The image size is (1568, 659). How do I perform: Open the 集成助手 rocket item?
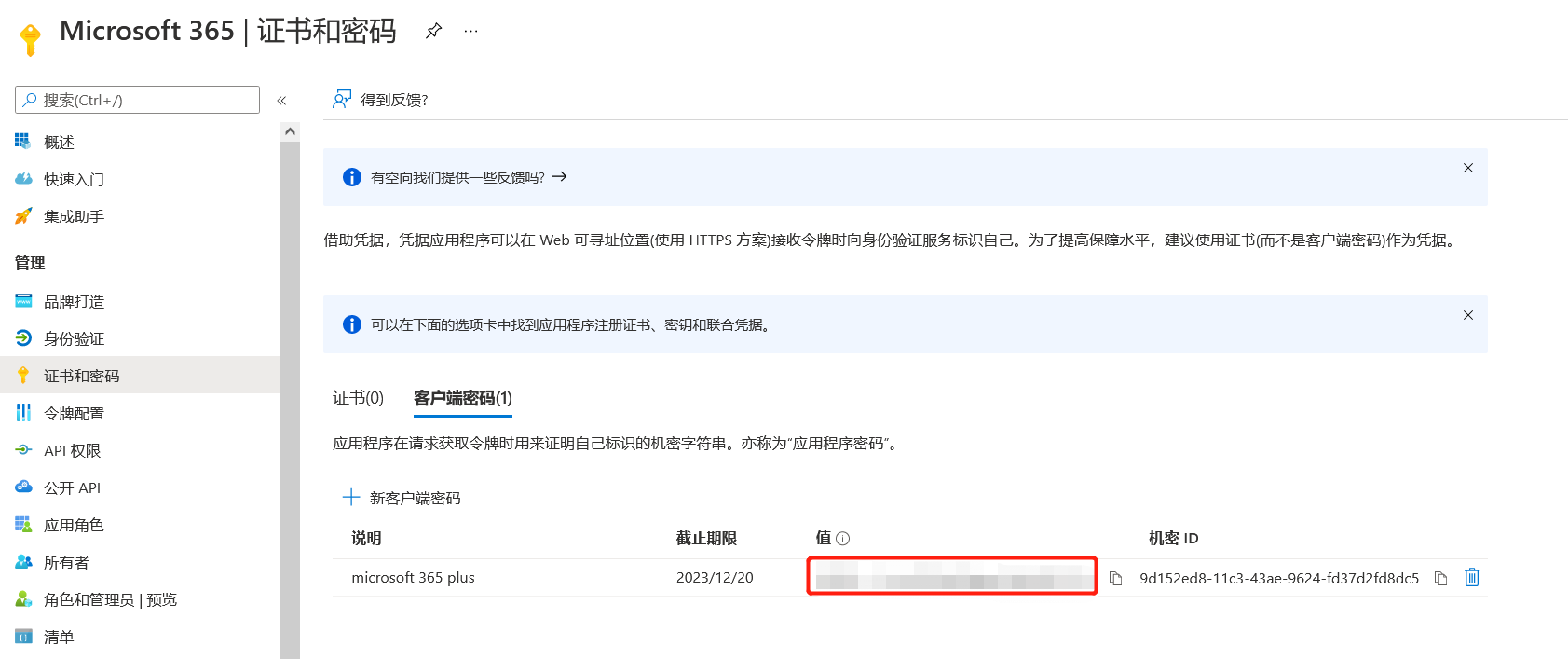coord(74,216)
